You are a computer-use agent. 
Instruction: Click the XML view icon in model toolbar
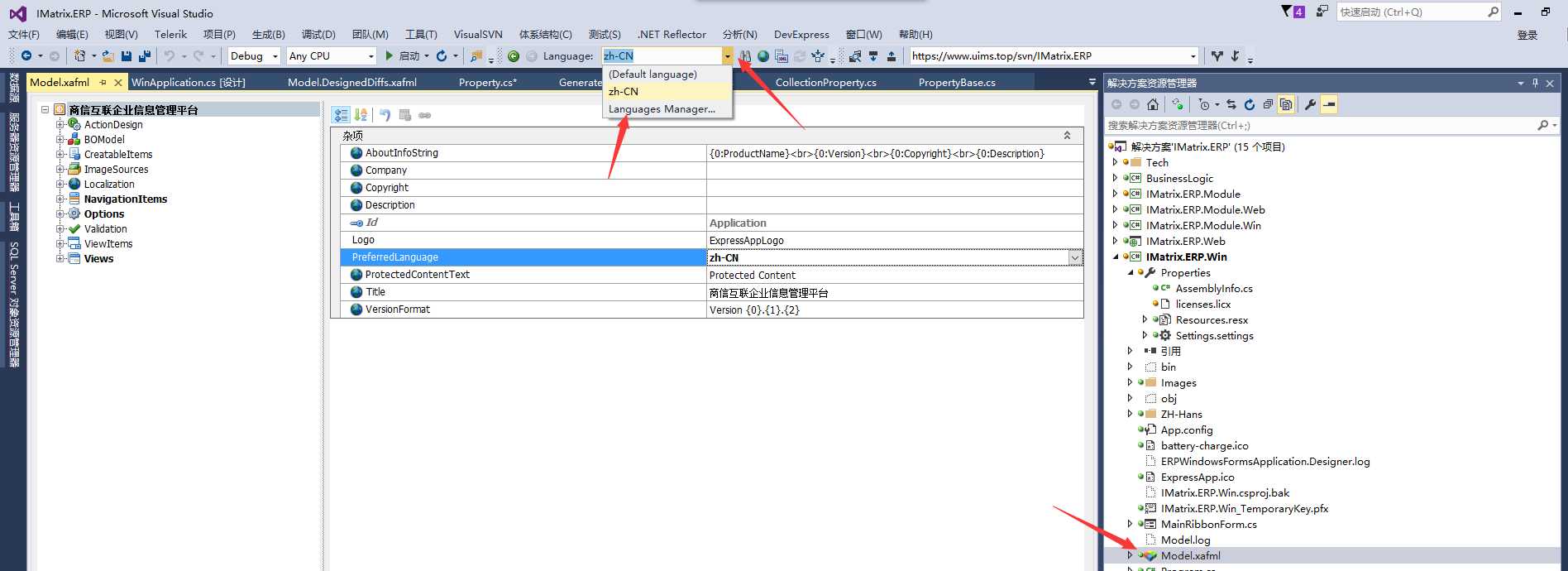[781, 55]
